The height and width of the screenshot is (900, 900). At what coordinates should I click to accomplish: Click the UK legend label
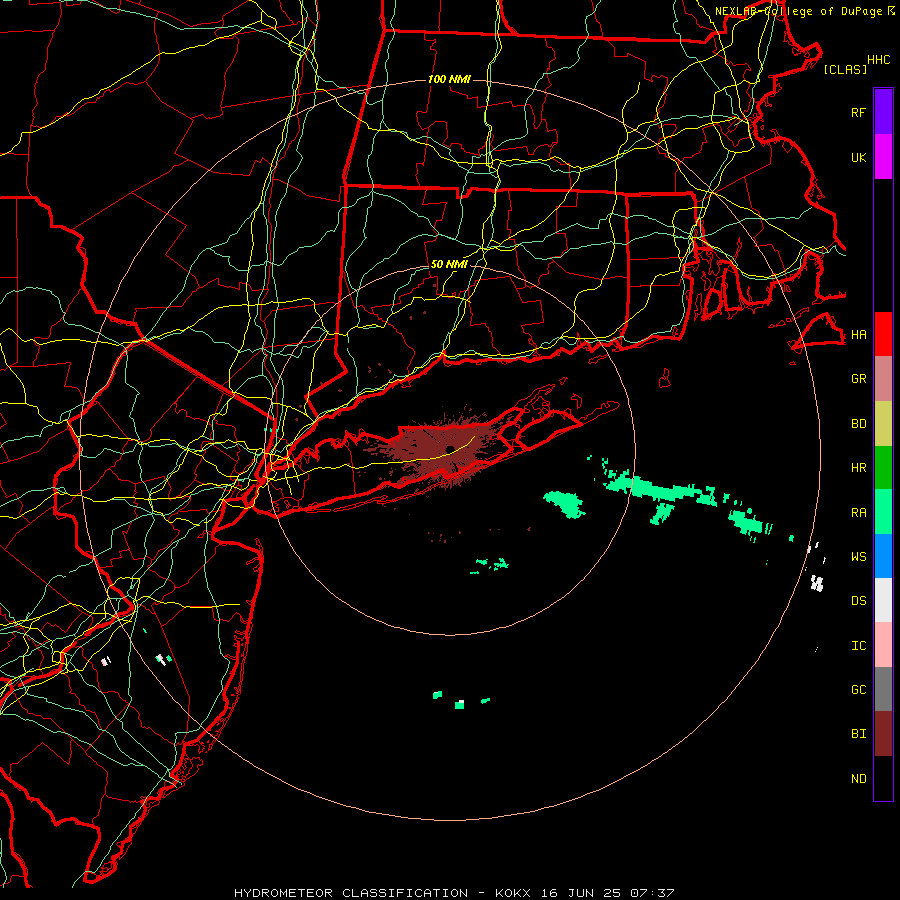(x=858, y=157)
